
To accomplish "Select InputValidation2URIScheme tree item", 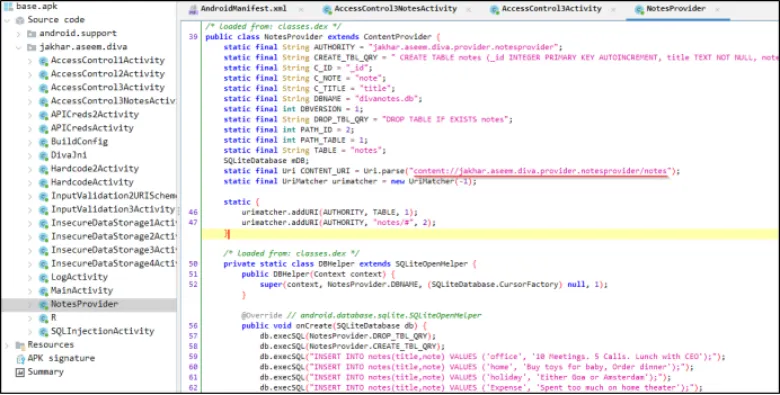I will (x=114, y=196).
